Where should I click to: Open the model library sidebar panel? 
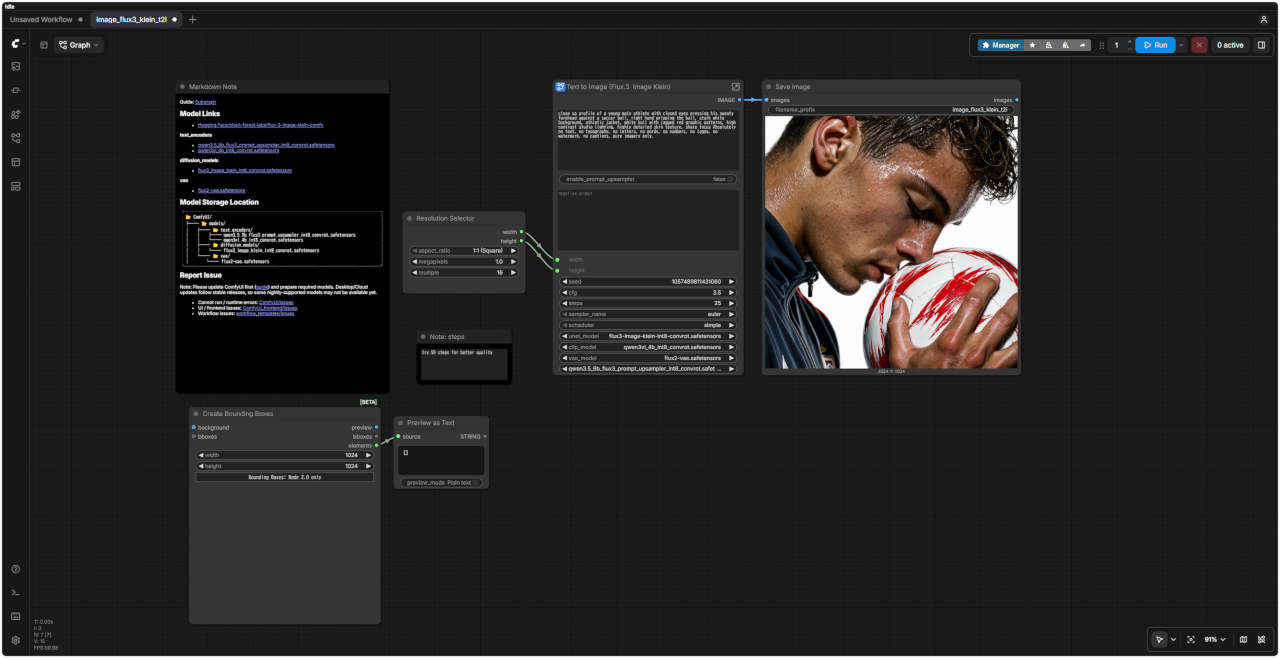pos(16,115)
